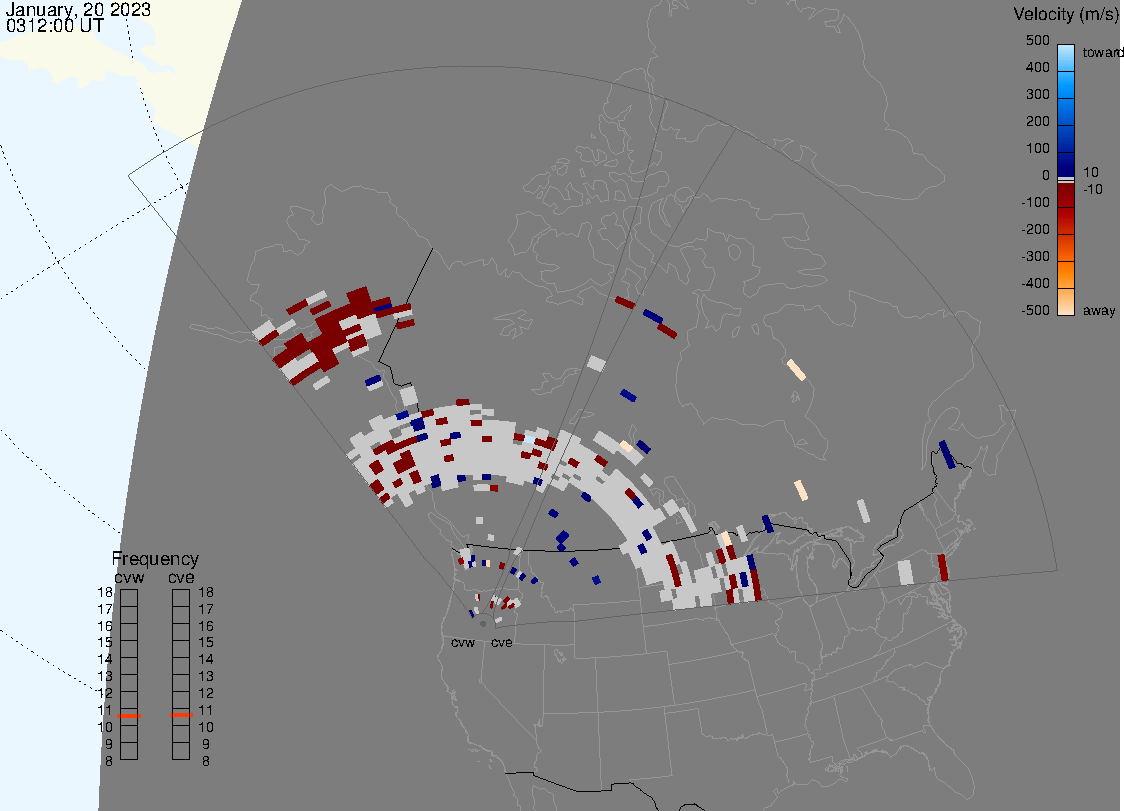
Task: Click the 'Frequency' legend heading
Action: pos(155,559)
